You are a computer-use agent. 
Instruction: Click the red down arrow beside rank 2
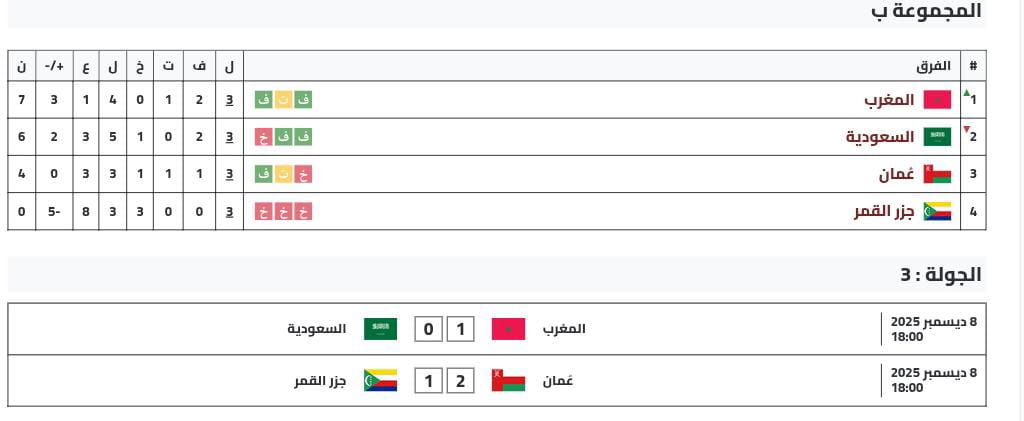[966, 130]
